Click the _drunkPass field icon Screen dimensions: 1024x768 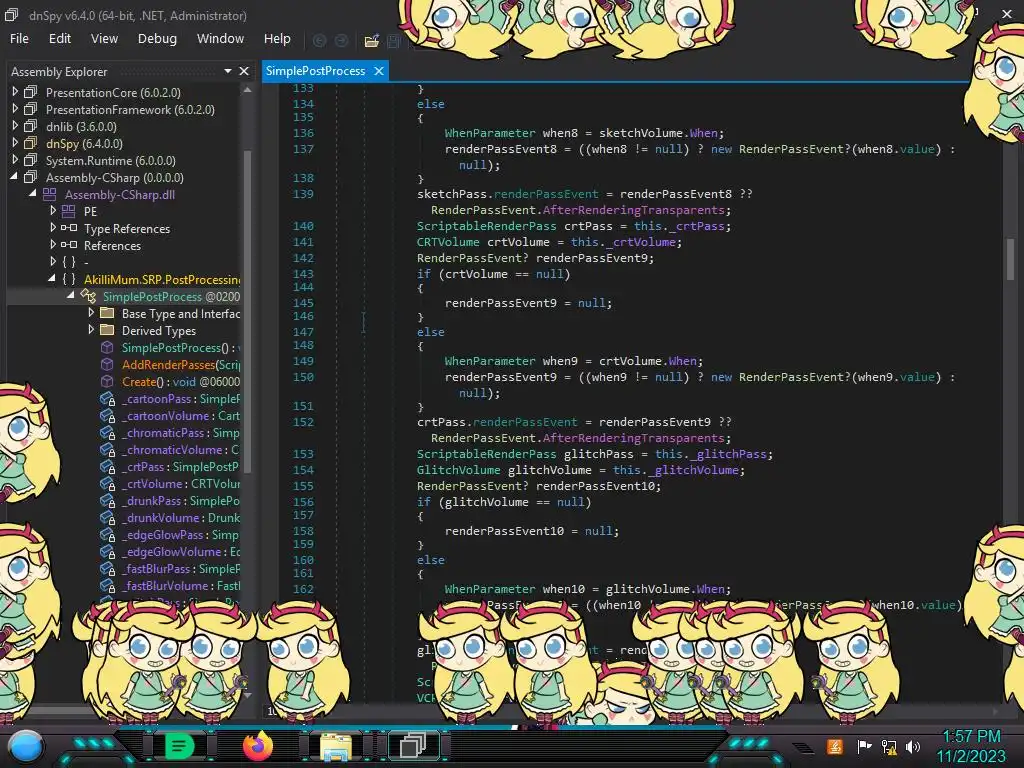(107, 500)
